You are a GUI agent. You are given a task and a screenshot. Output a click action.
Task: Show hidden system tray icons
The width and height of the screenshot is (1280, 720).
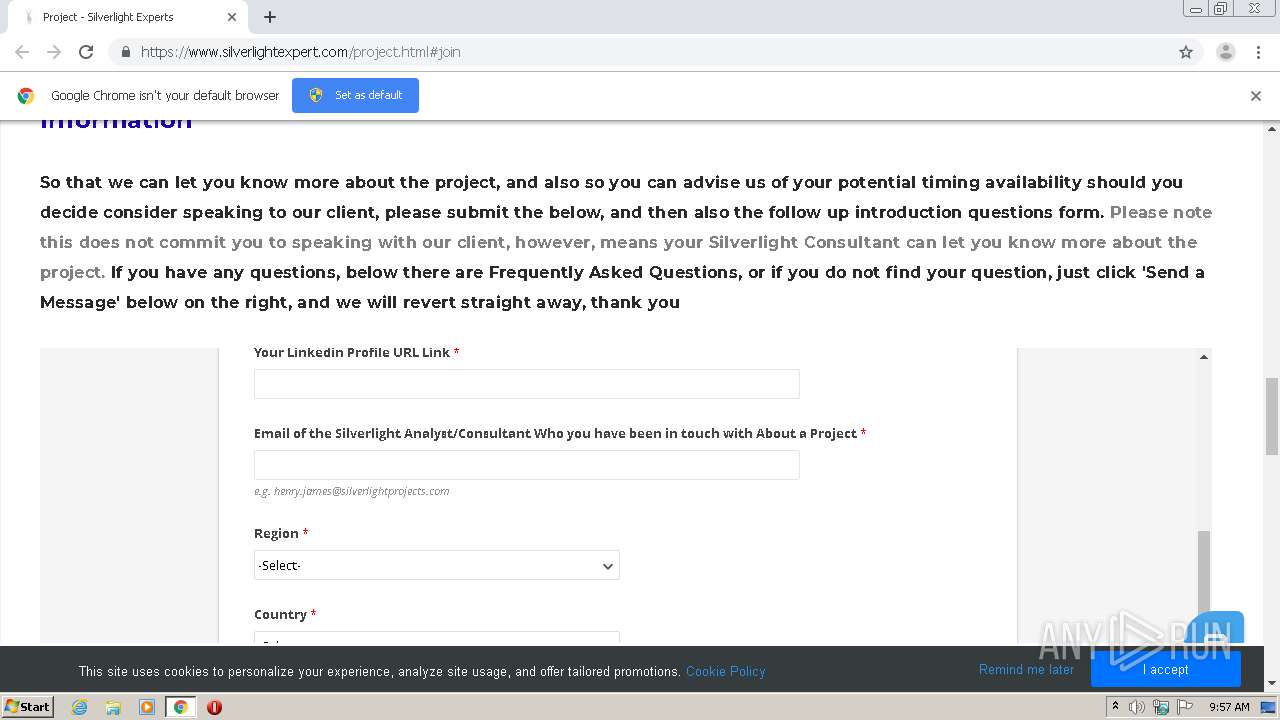pos(1115,706)
